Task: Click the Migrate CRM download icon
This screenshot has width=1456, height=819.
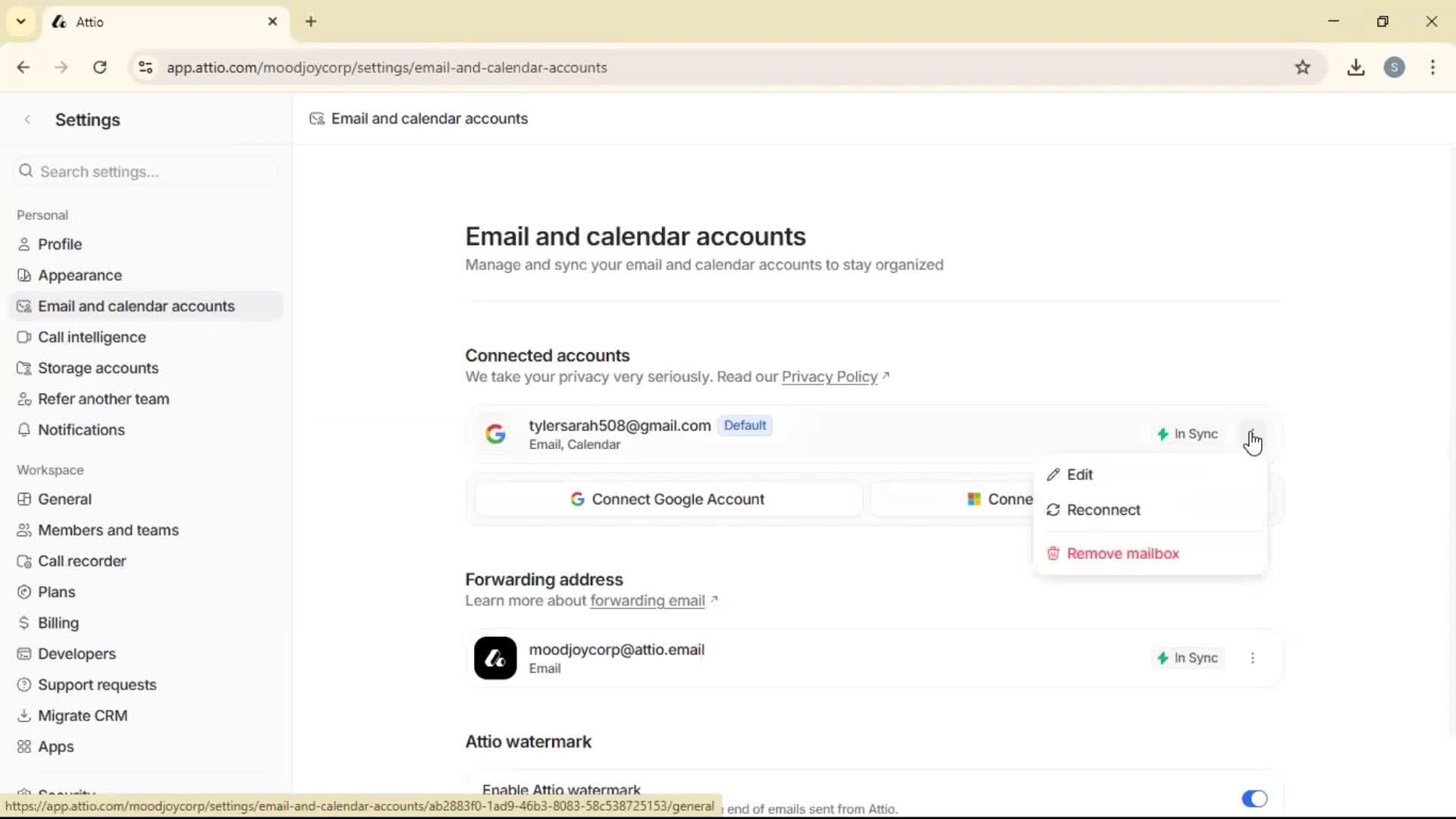Action: click(x=24, y=716)
